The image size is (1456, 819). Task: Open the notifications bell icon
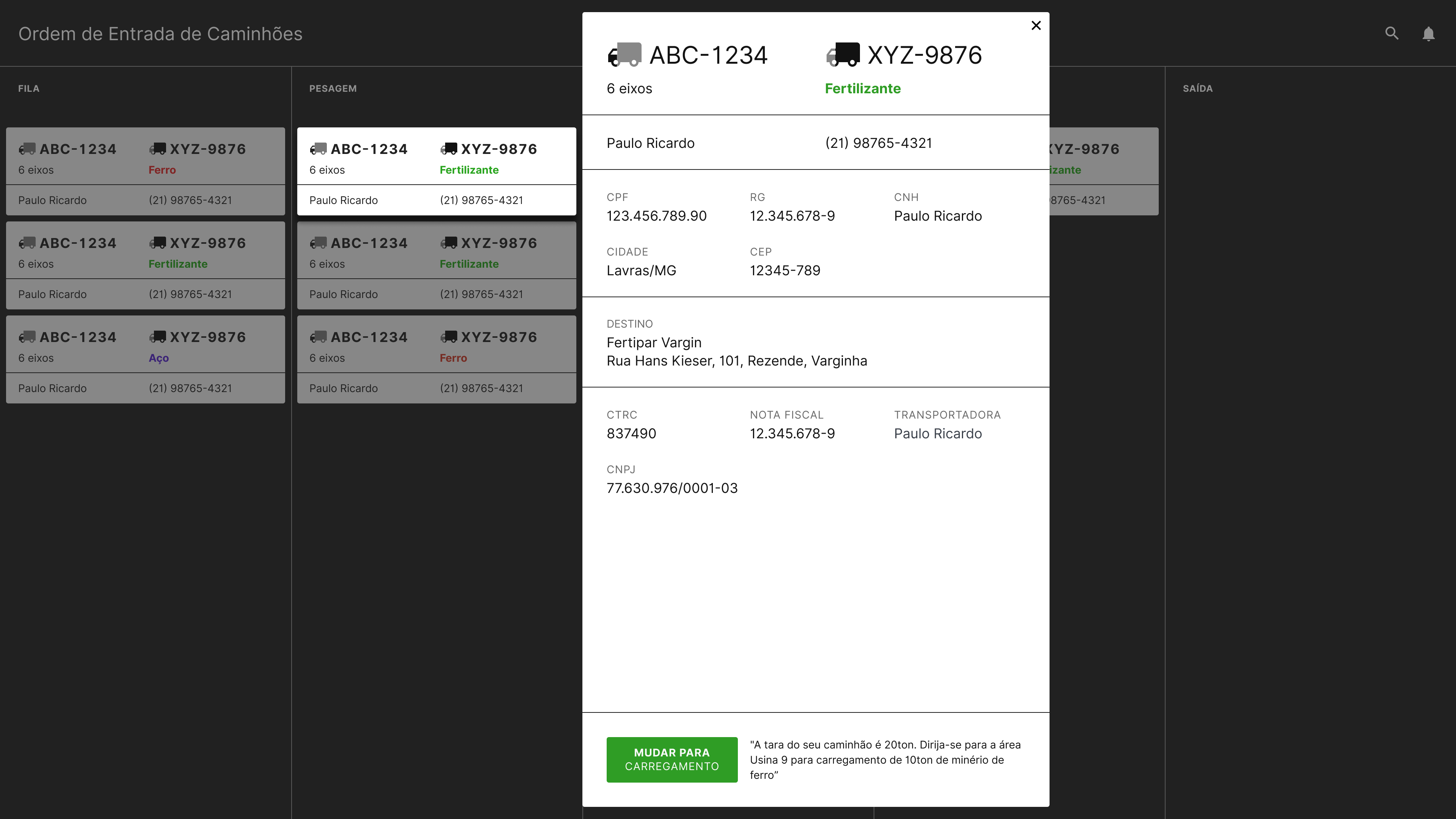1428,34
